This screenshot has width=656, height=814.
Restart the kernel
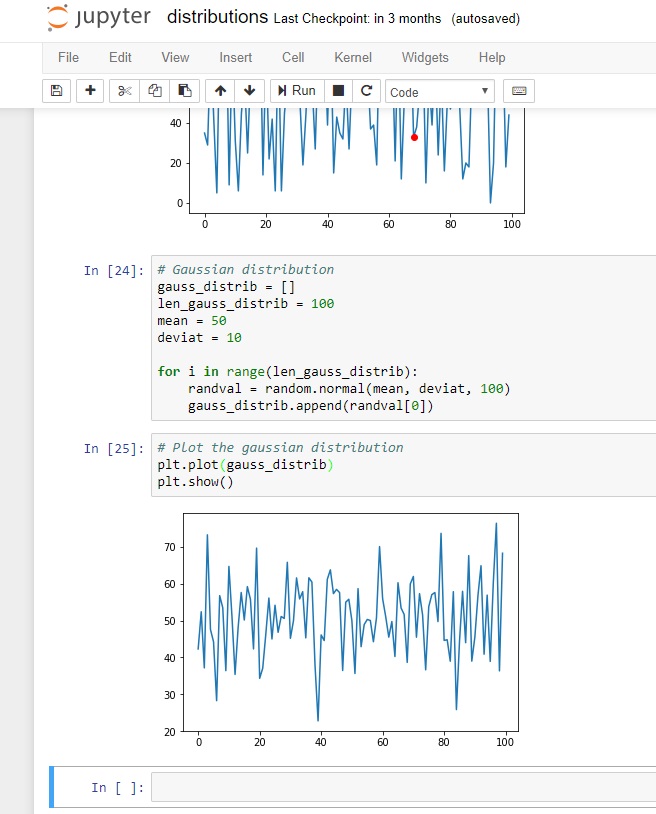click(x=366, y=91)
